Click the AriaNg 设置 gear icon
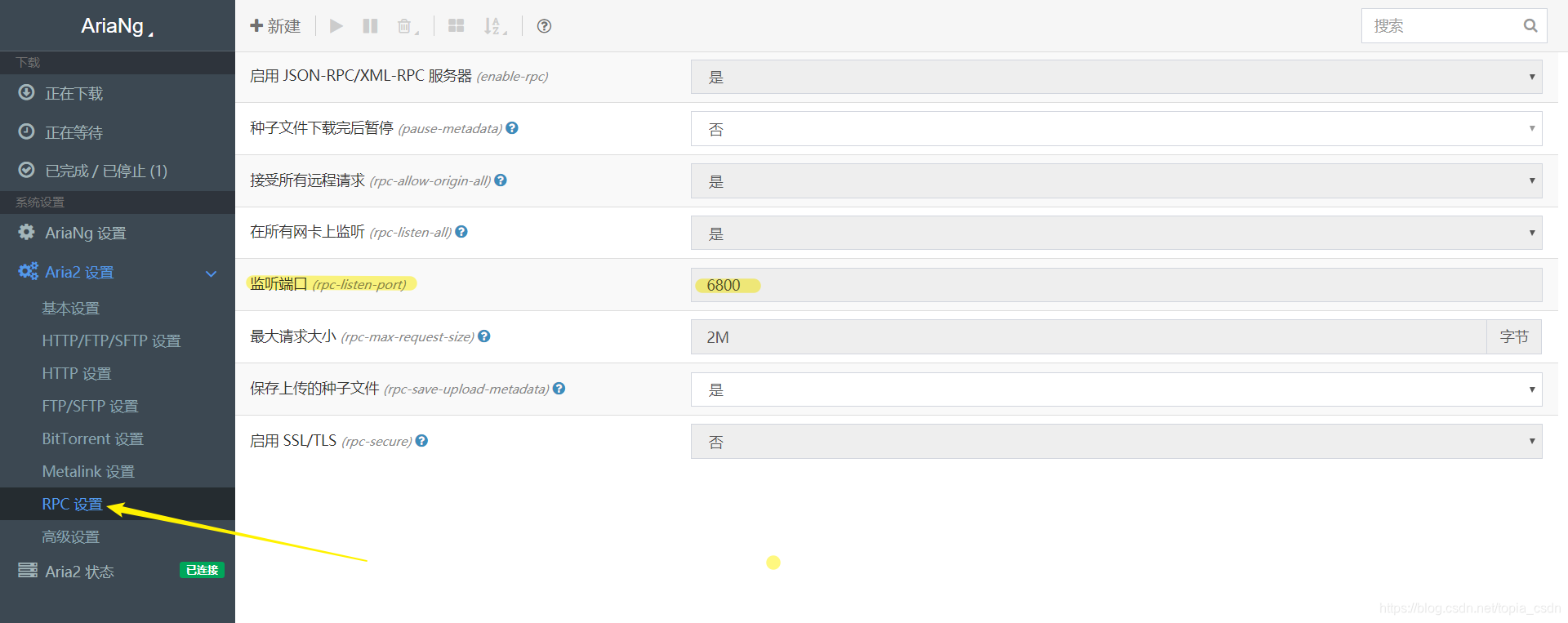 (x=27, y=232)
